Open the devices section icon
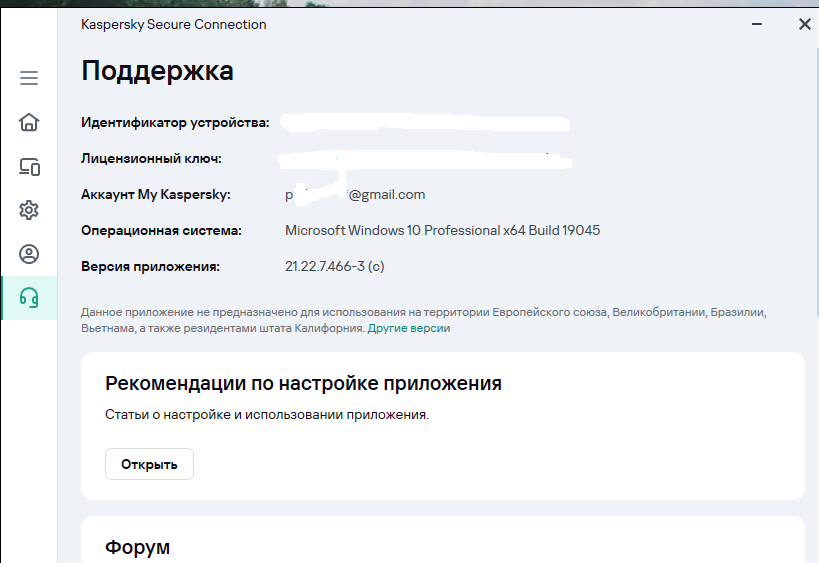819x563 pixels. click(x=29, y=167)
